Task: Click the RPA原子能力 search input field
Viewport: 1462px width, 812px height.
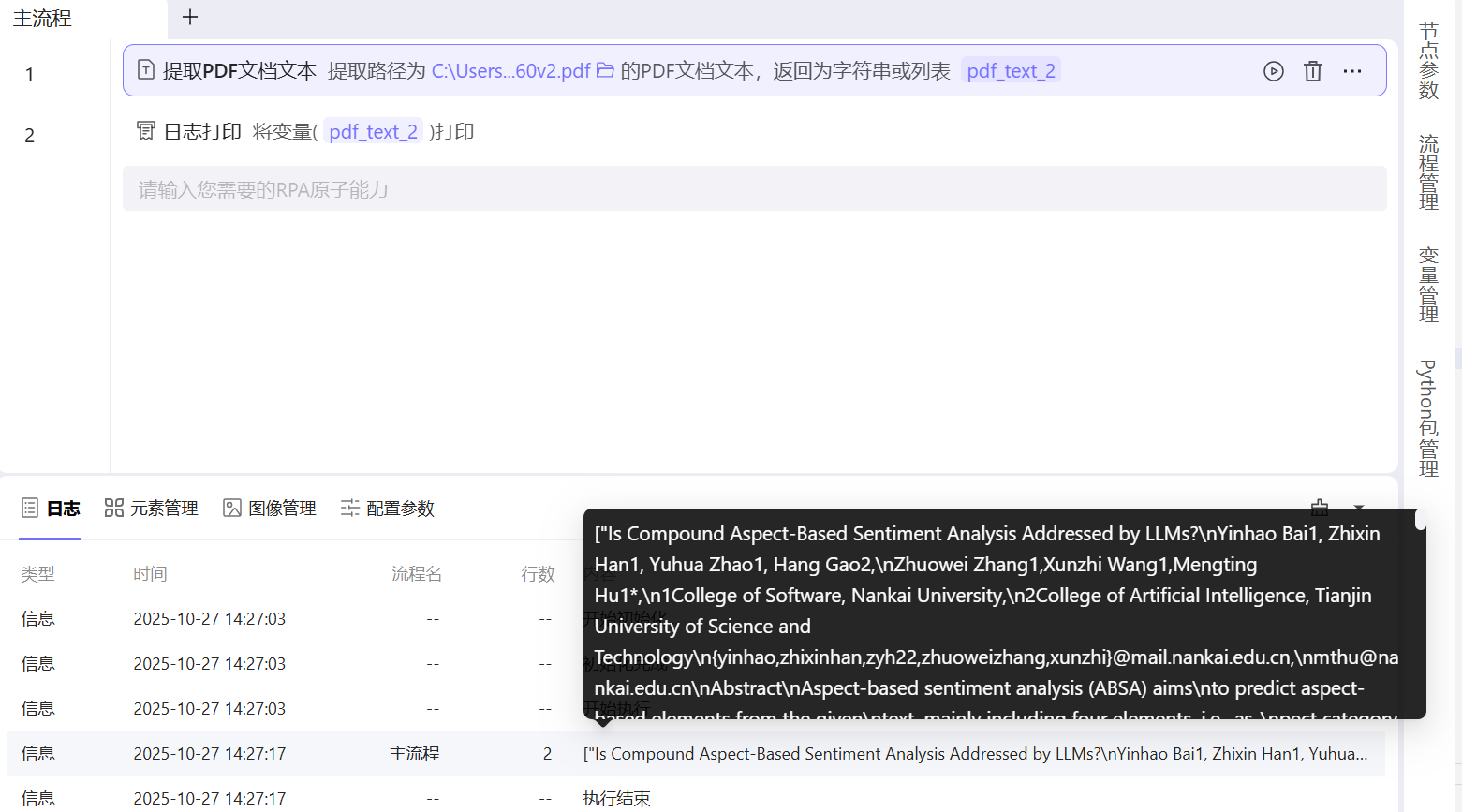Action: click(754, 189)
